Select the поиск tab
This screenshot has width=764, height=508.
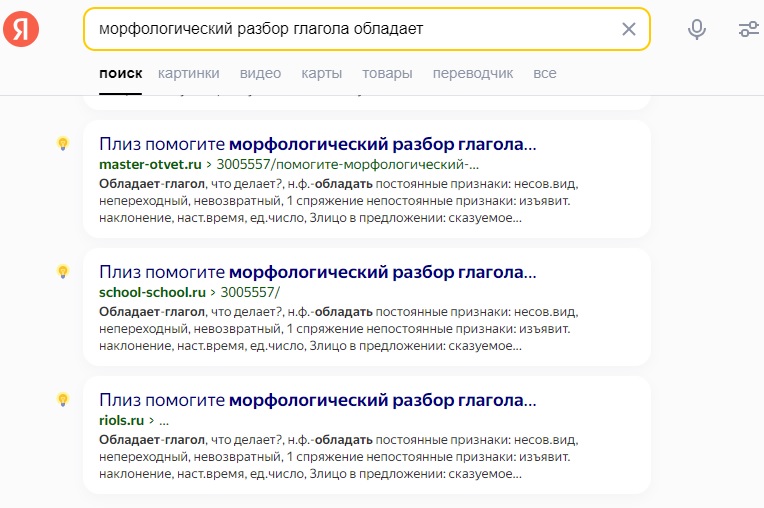coord(120,73)
